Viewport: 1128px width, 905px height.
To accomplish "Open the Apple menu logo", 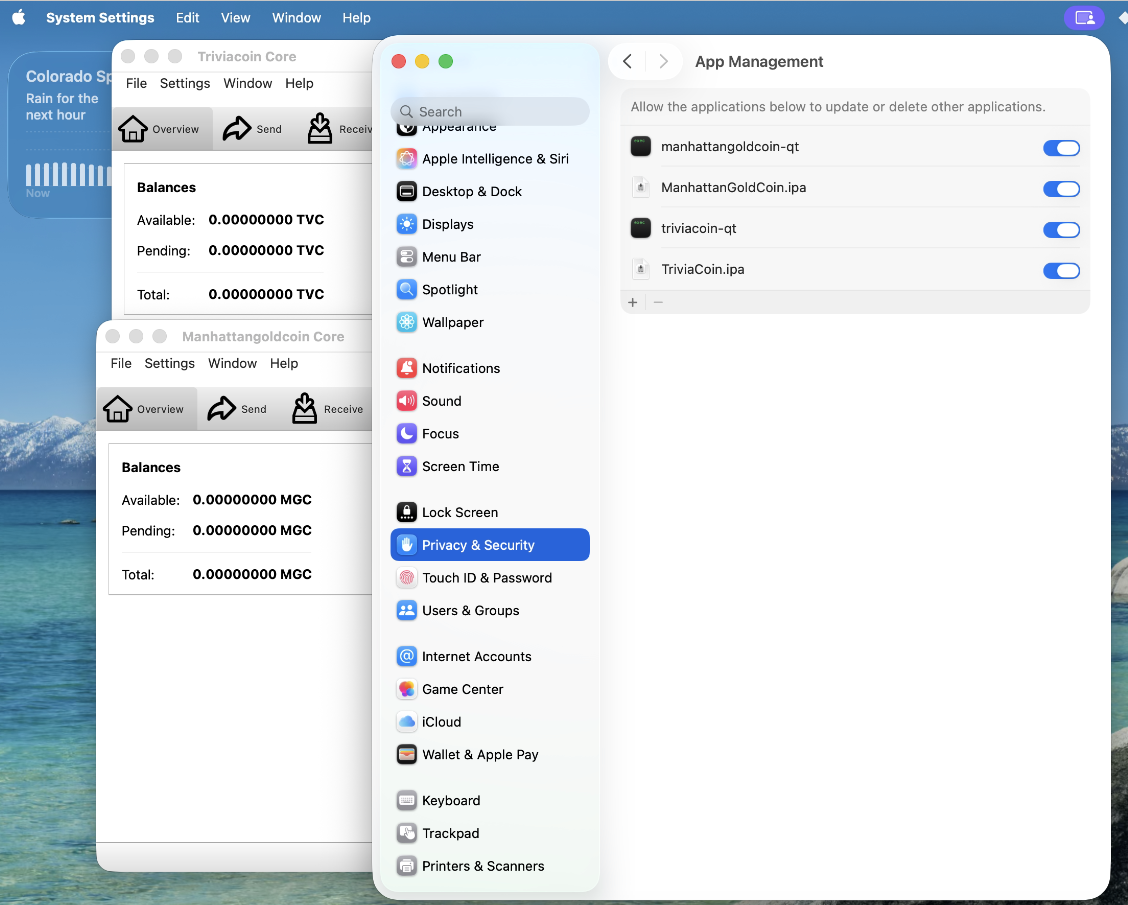I will coord(19,18).
